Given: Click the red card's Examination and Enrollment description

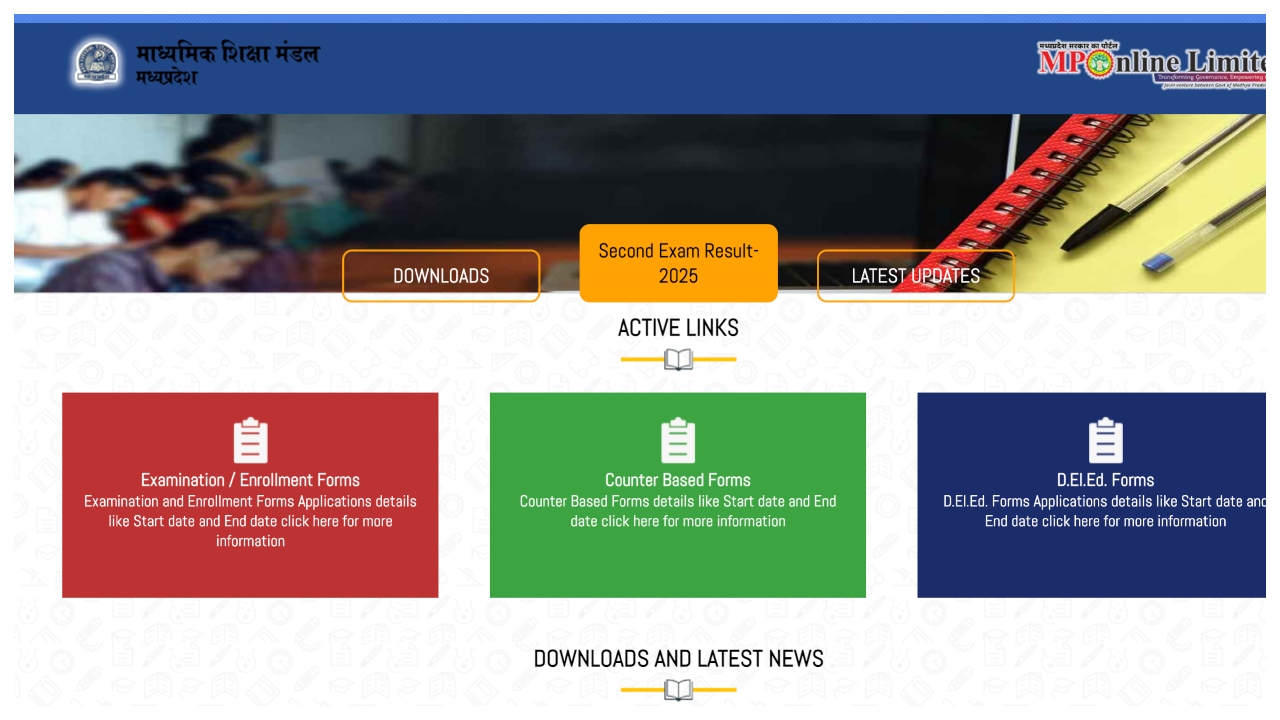Looking at the screenshot, I should (250, 521).
